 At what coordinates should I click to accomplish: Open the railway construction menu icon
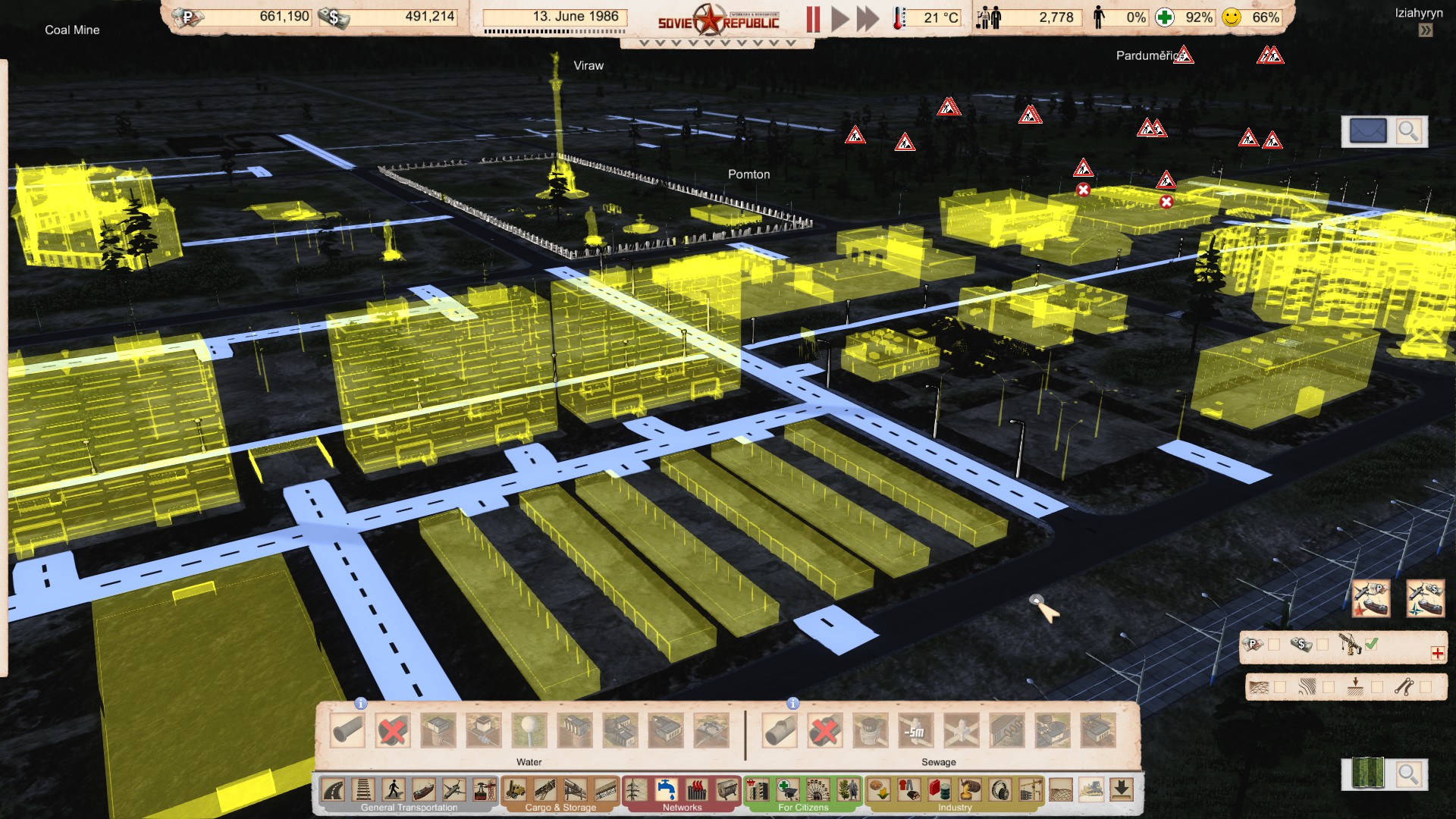pos(363,790)
